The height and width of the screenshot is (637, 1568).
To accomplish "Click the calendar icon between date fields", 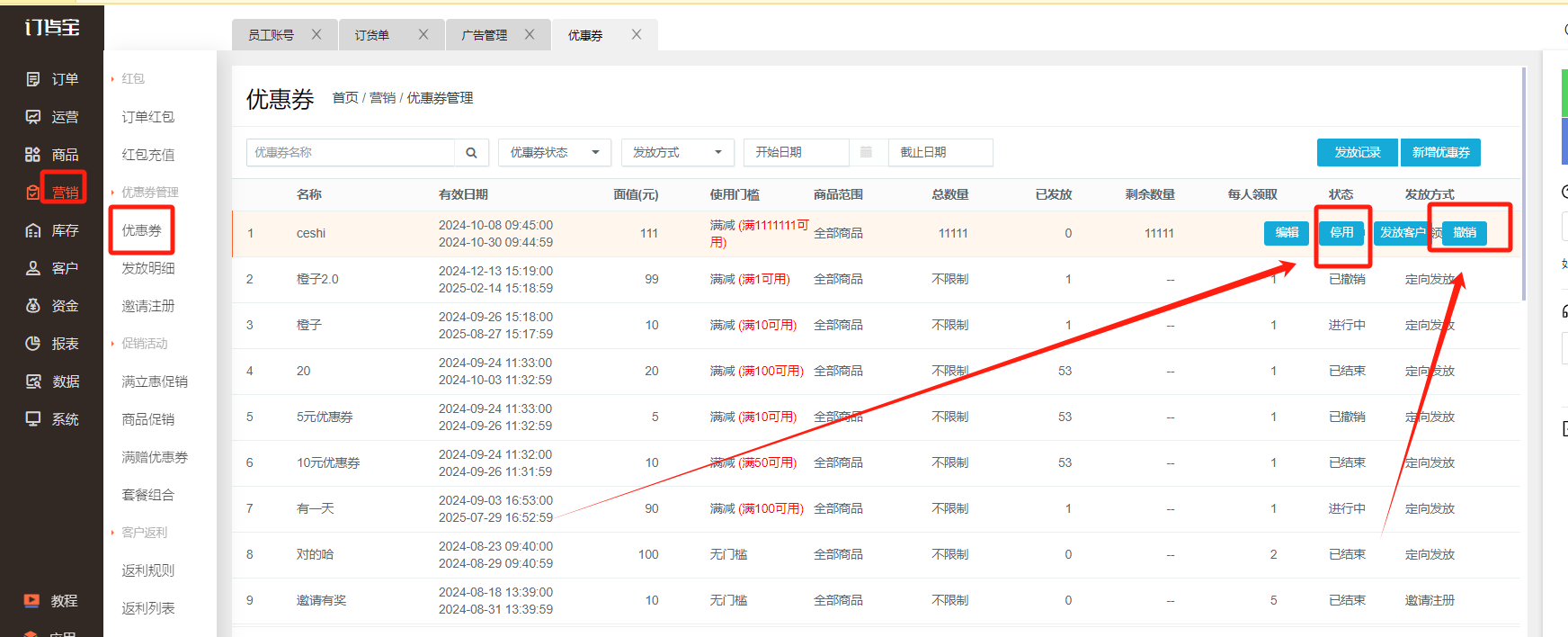I will tap(866, 152).
